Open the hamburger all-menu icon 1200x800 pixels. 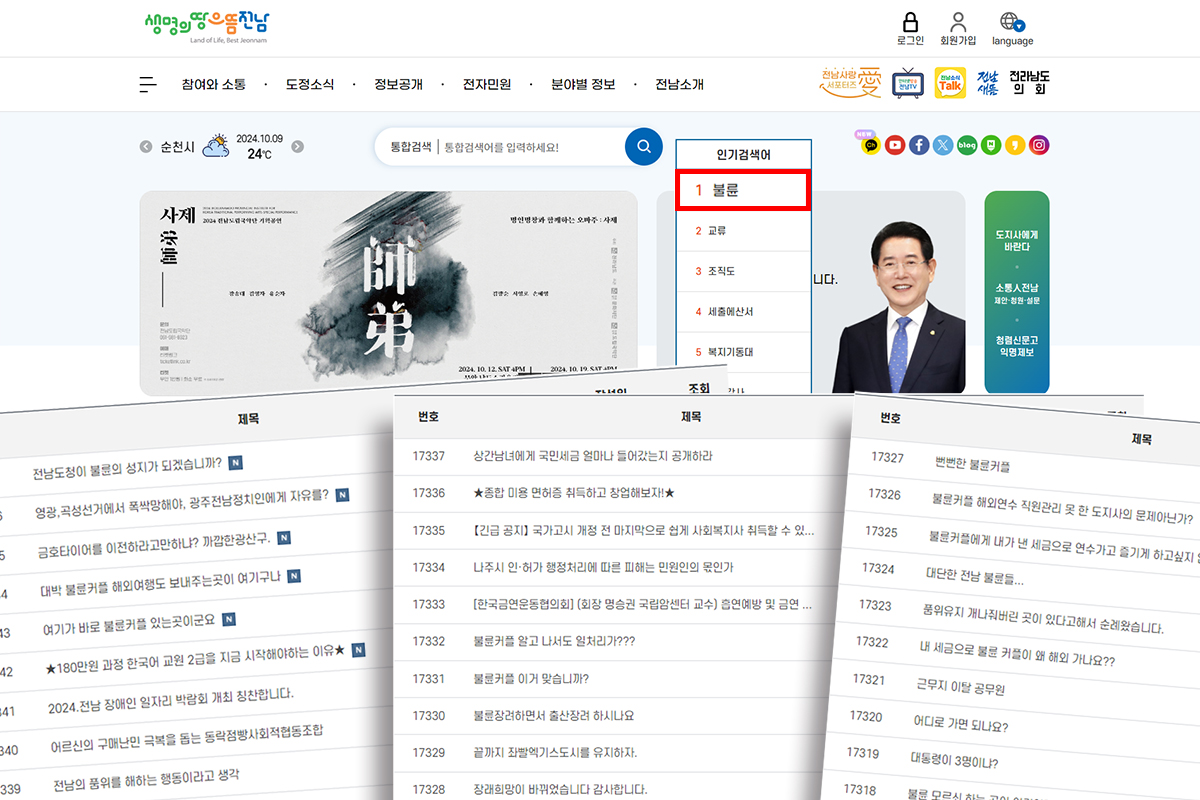coord(148,85)
